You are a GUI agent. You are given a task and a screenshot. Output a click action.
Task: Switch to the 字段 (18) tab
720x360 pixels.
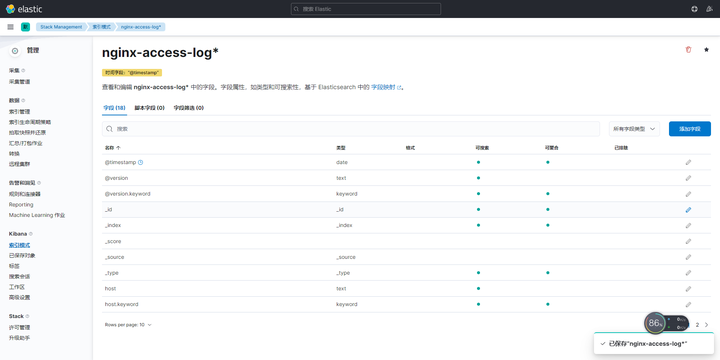(114, 108)
